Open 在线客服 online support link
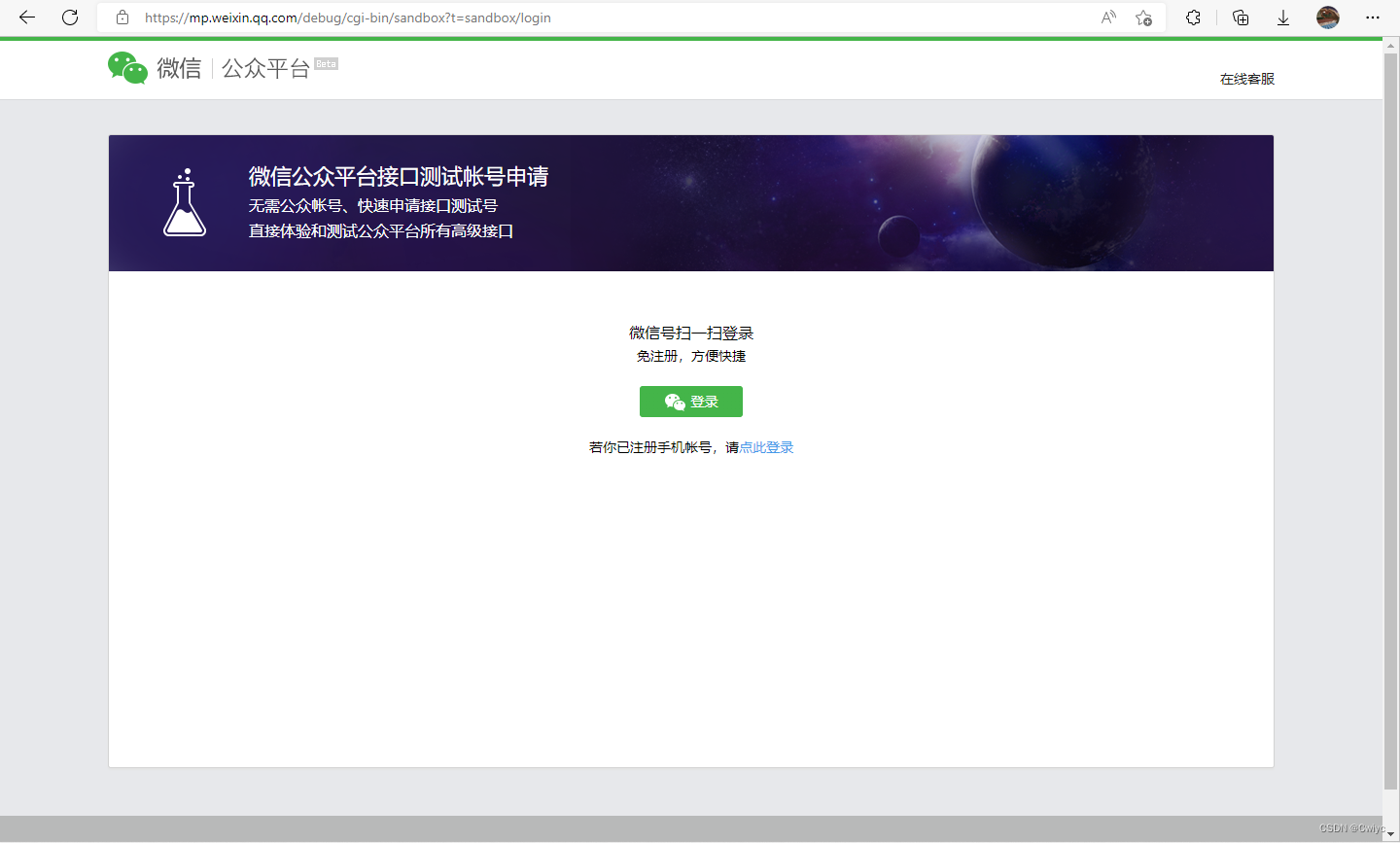 pyautogui.click(x=1247, y=79)
